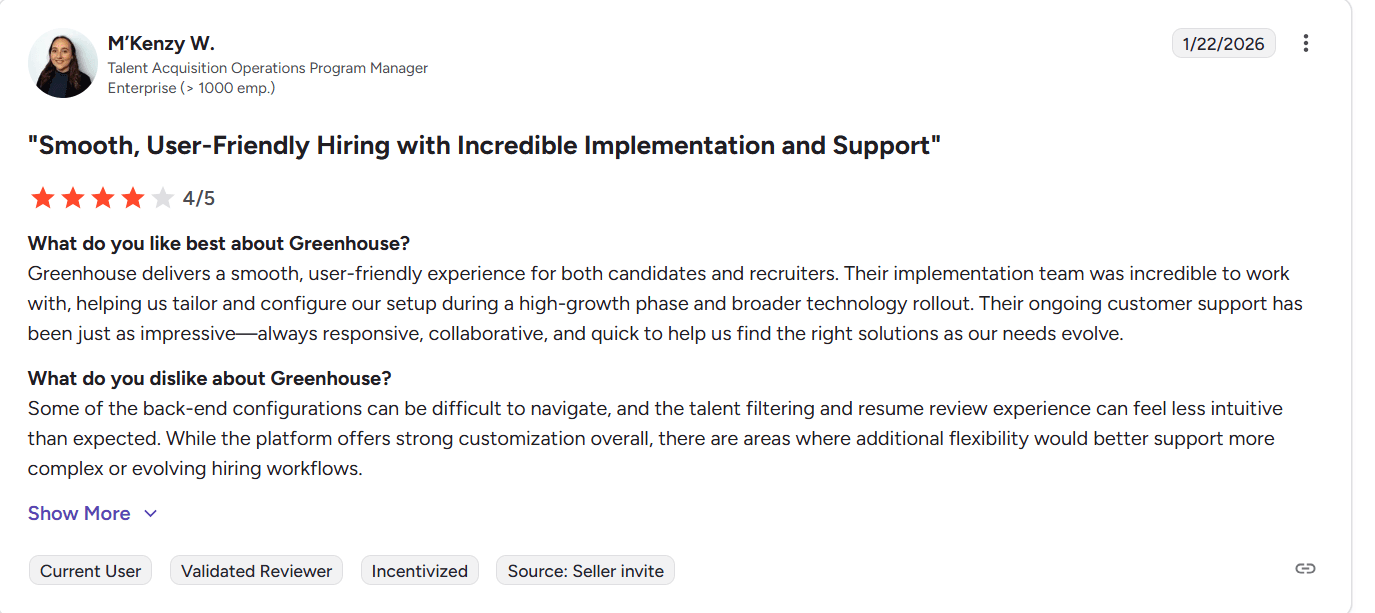Click the review date 1/22/2026
Screen dimensions: 1375x613
[1223, 43]
